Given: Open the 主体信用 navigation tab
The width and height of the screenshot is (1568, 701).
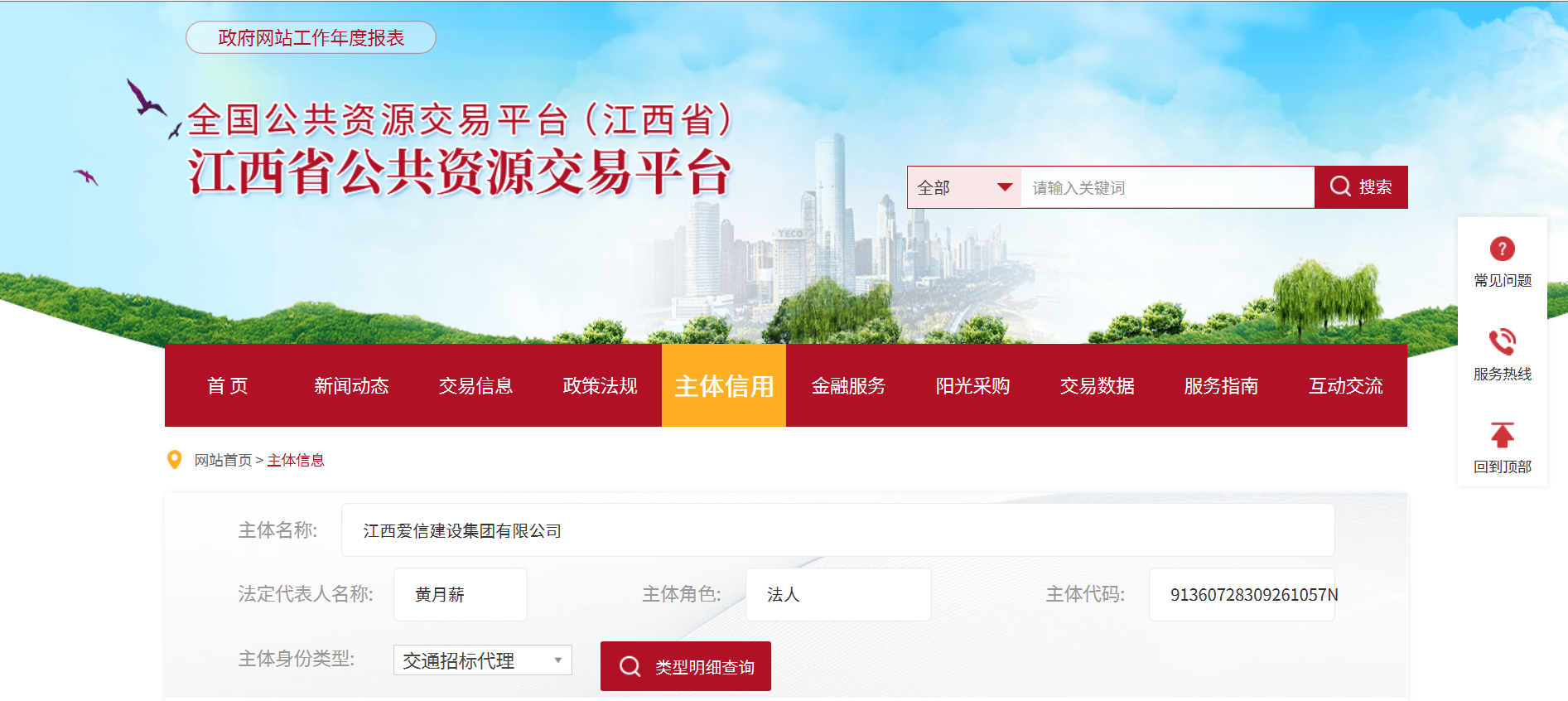Looking at the screenshot, I should click(x=724, y=385).
